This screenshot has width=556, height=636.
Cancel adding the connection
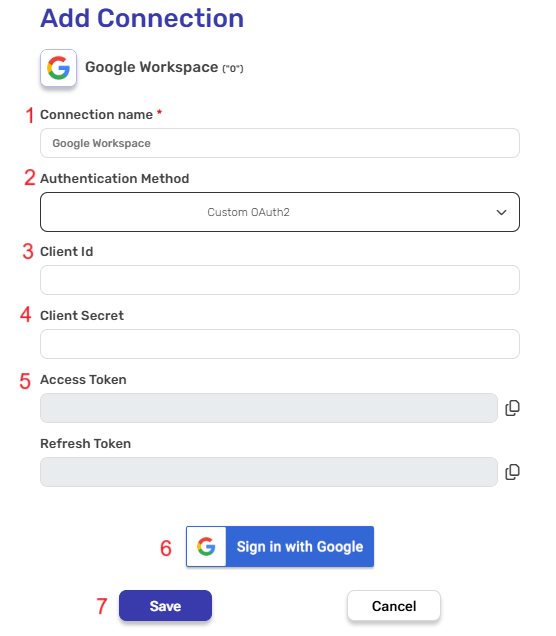tap(394, 606)
